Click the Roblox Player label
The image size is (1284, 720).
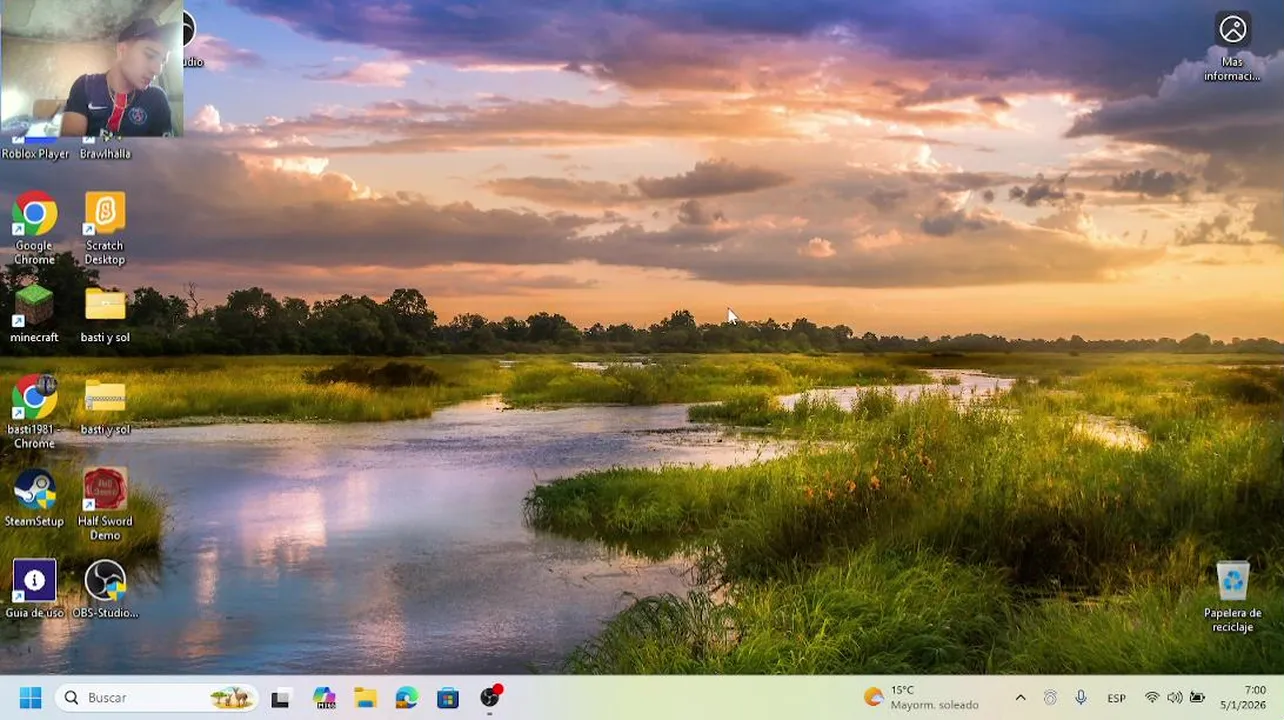[36, 154]
